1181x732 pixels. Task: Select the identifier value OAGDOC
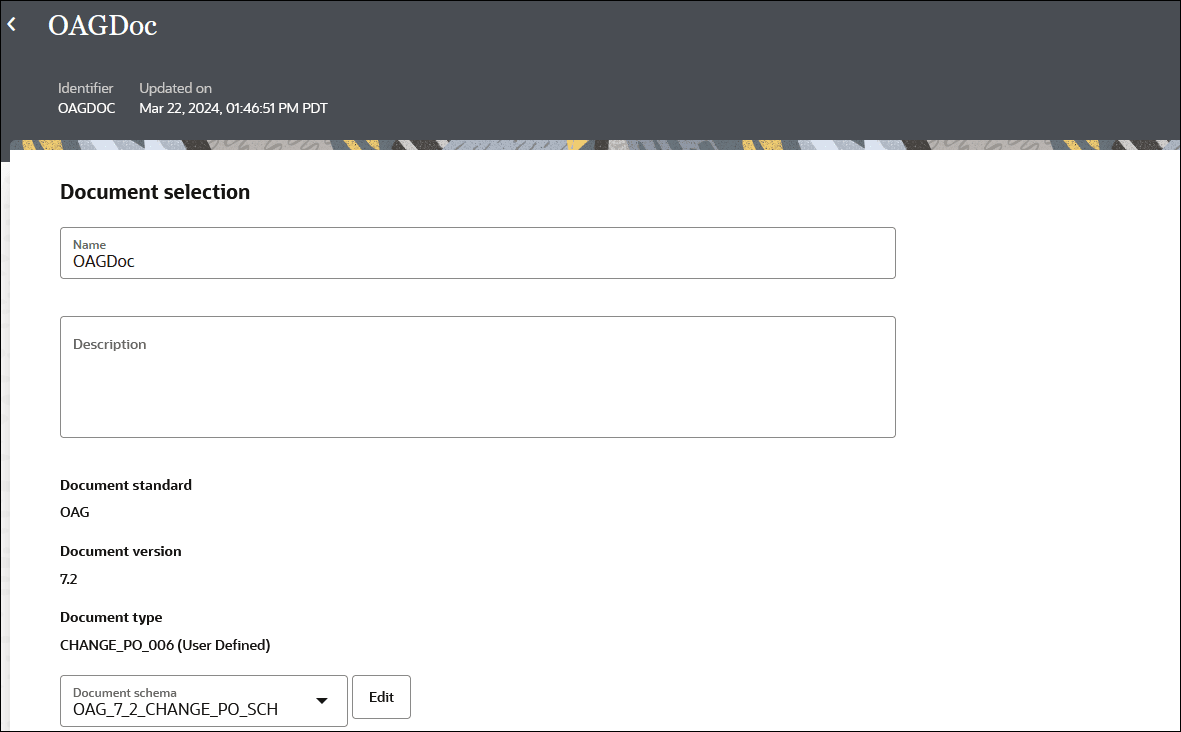point(87,108)
